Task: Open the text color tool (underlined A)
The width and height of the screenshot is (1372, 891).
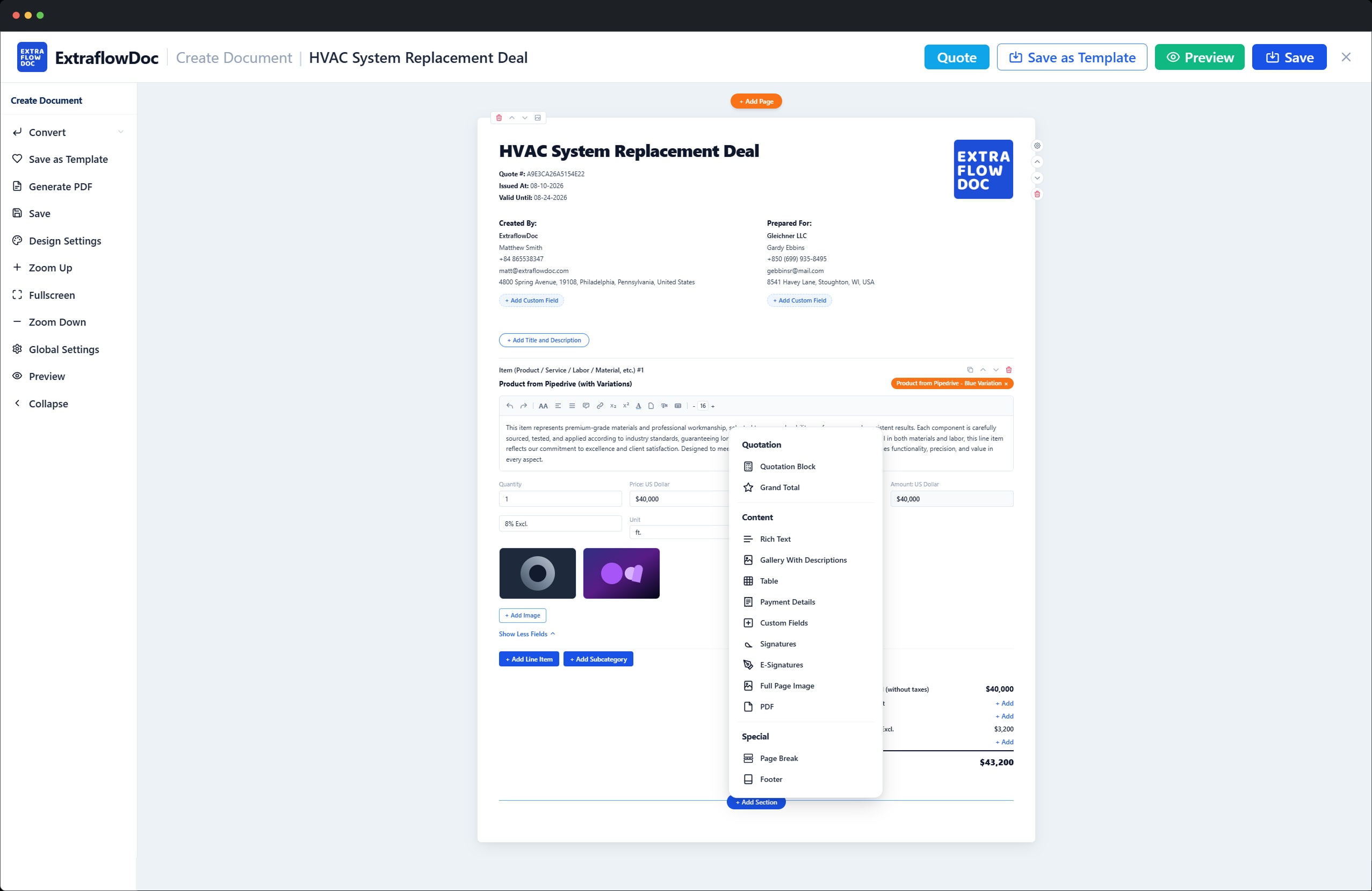Action: [x=638, y=406]
